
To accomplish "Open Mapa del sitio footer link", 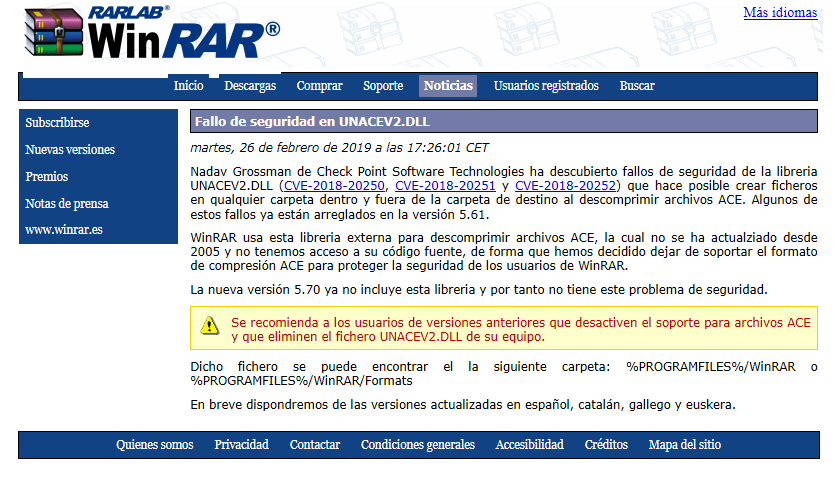I will pyautogui.click(x=685, y=445).
